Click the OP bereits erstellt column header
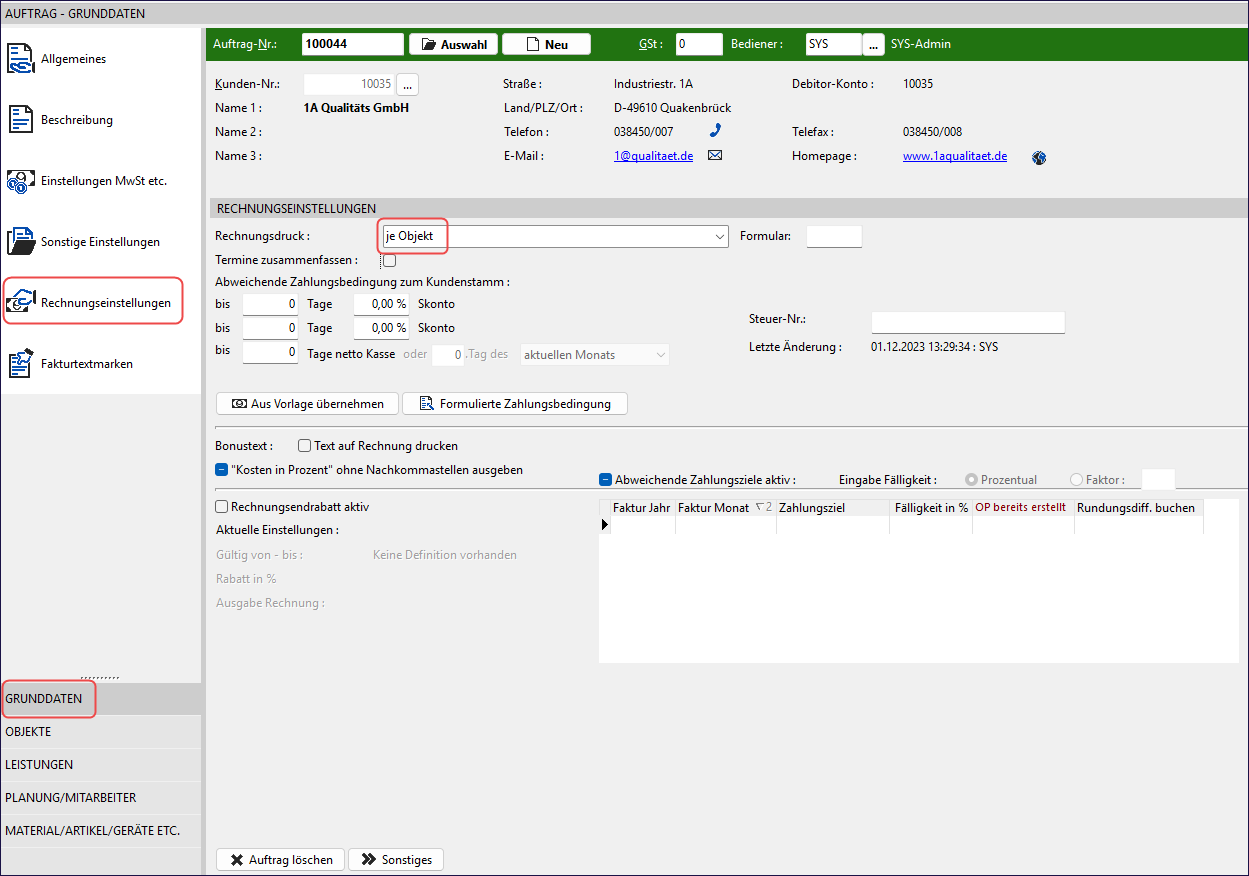This screenshot has height=876, width=1249. (1023, 508)
